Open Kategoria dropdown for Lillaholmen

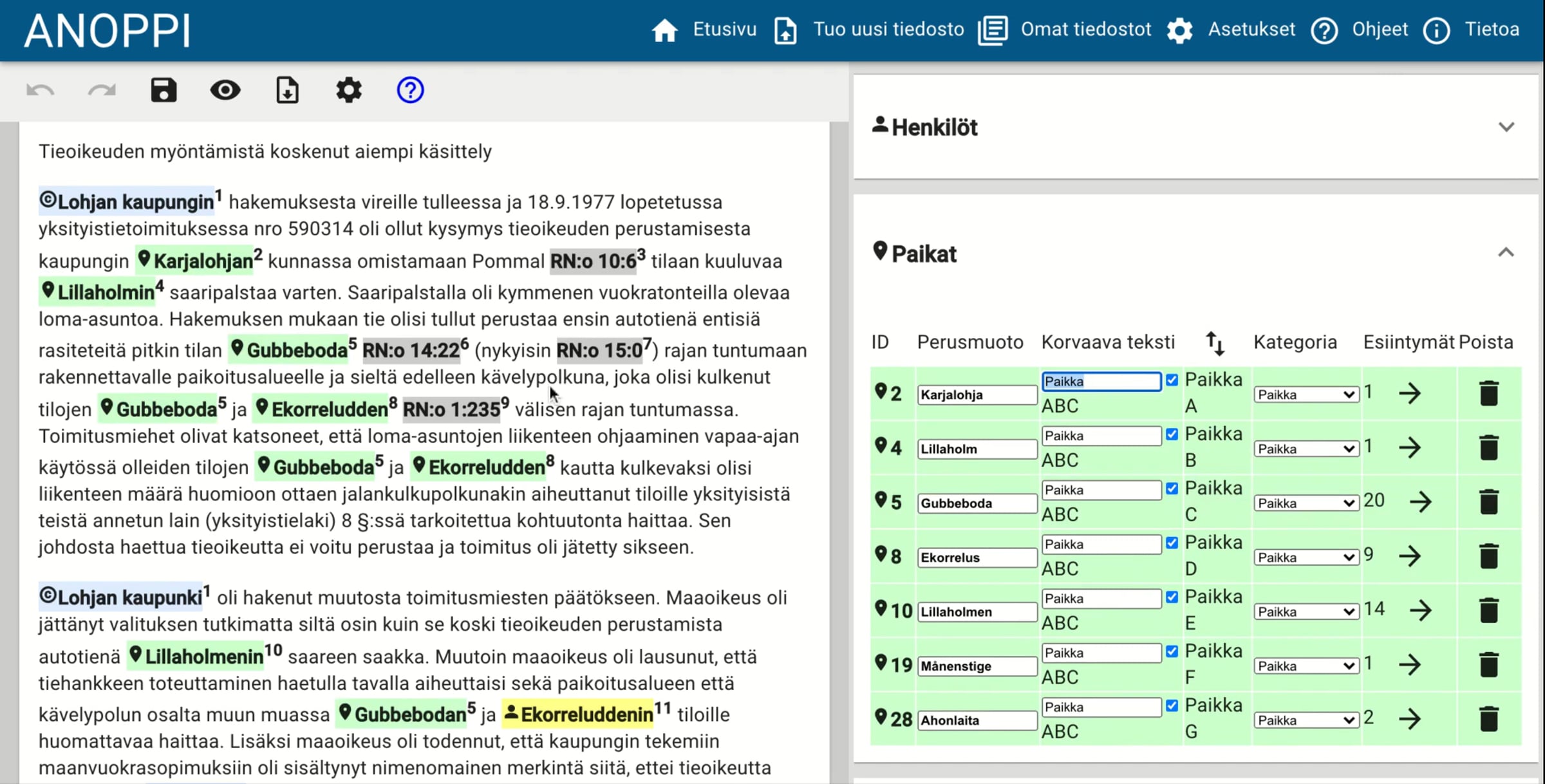(x=1306, y=611)
